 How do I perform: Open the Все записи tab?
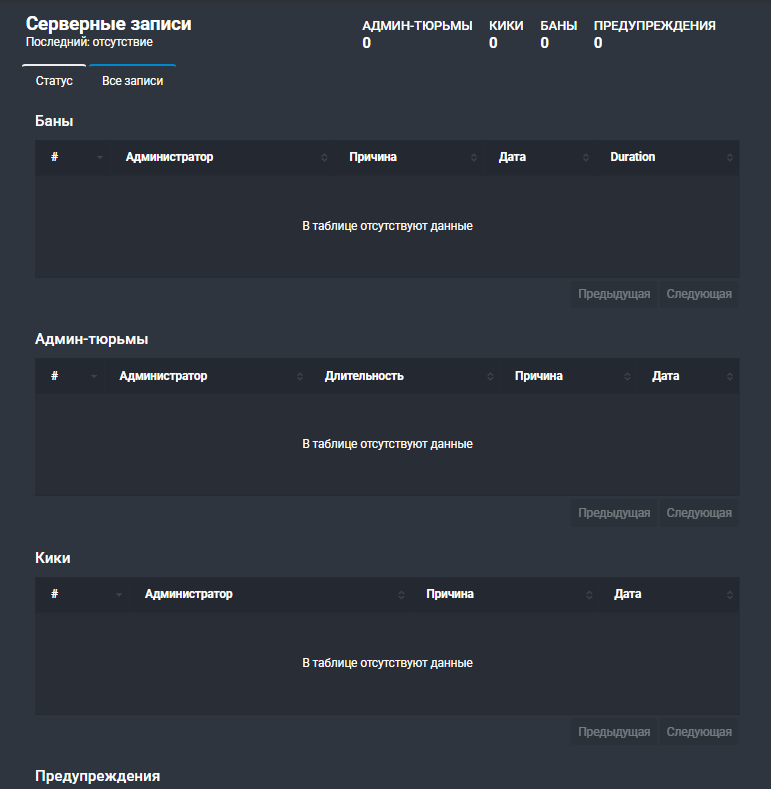(132, 81)
